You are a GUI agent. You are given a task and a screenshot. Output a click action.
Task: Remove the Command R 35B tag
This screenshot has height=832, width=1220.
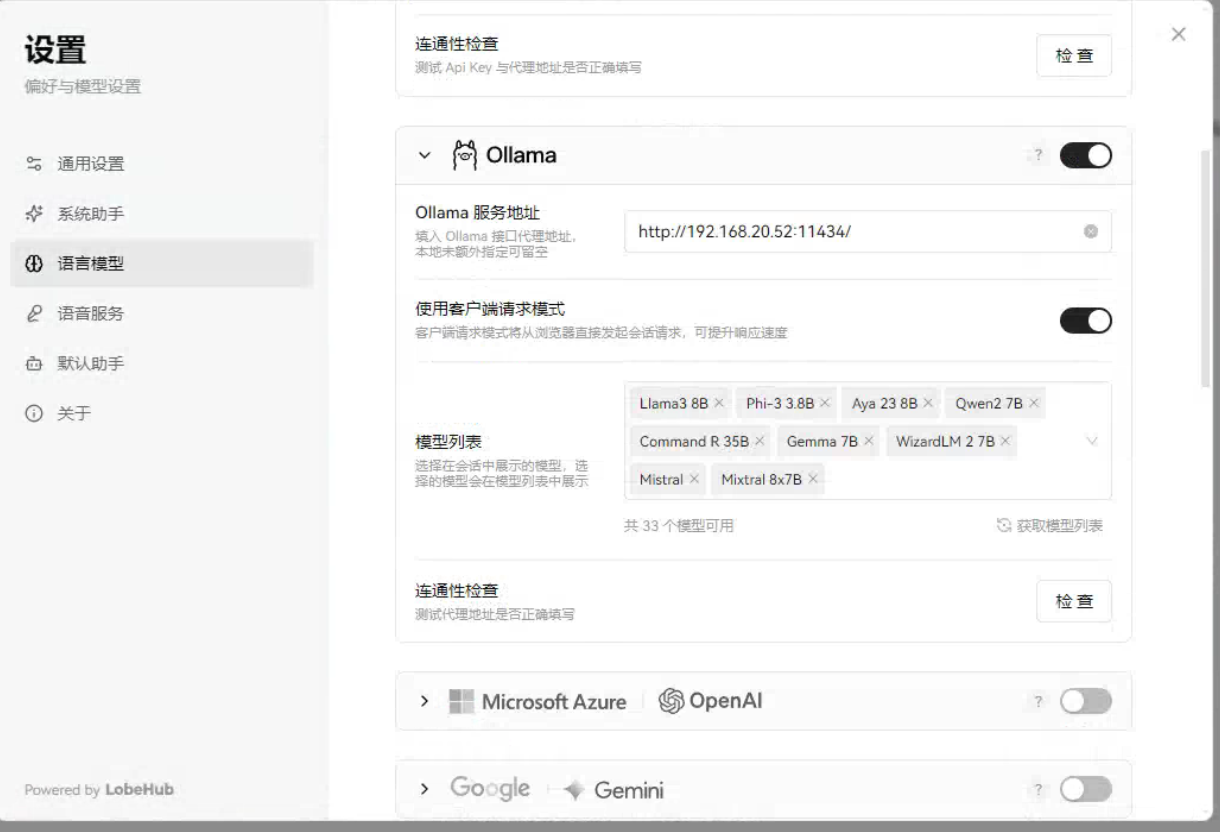[760, 441]
